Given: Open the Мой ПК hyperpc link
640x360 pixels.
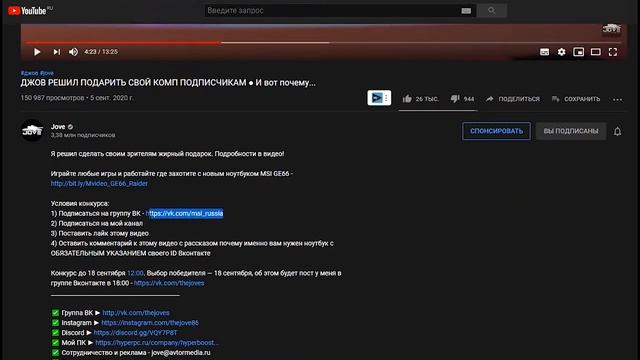Looking at the screenshot, I should tap(157, 342).
